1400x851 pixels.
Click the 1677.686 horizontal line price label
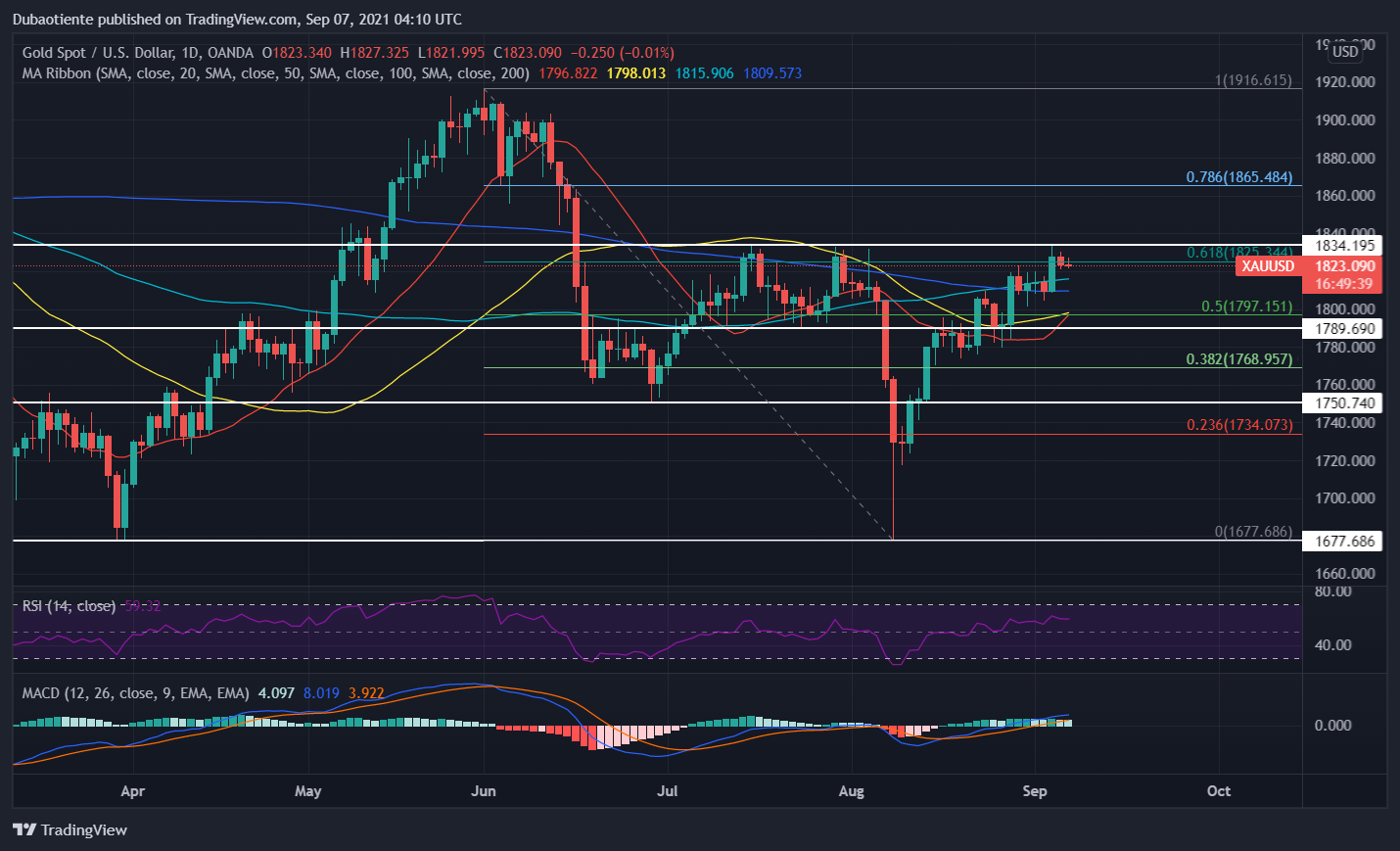[x=1344, y=542]
